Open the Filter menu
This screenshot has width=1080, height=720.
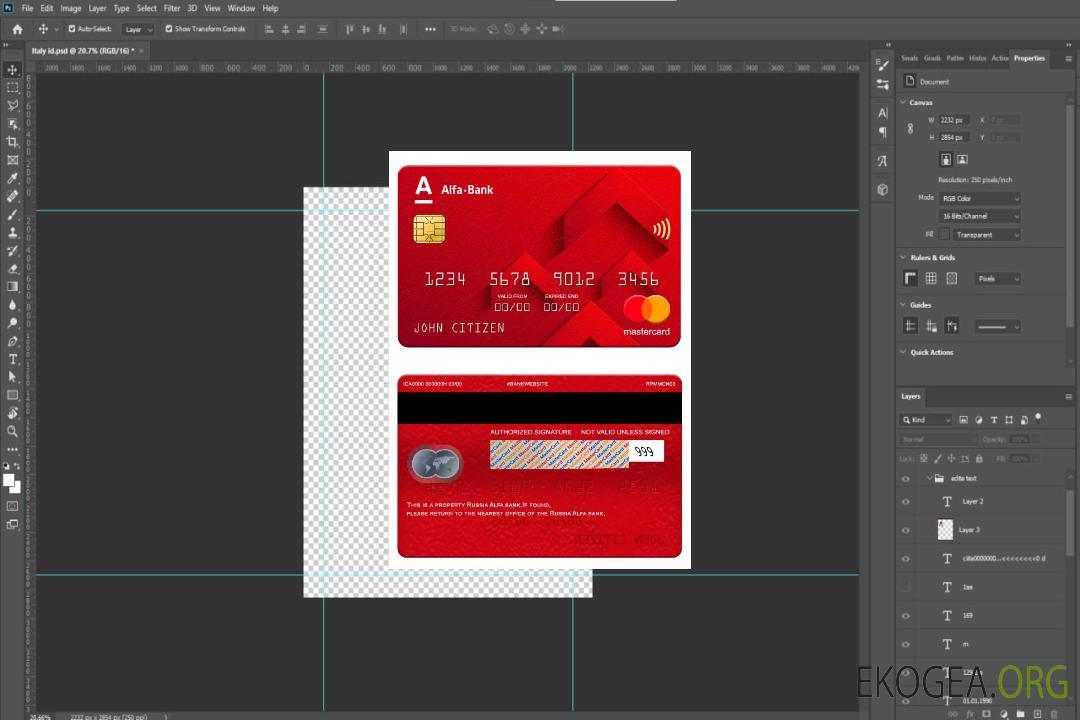(x=172, y=8)
